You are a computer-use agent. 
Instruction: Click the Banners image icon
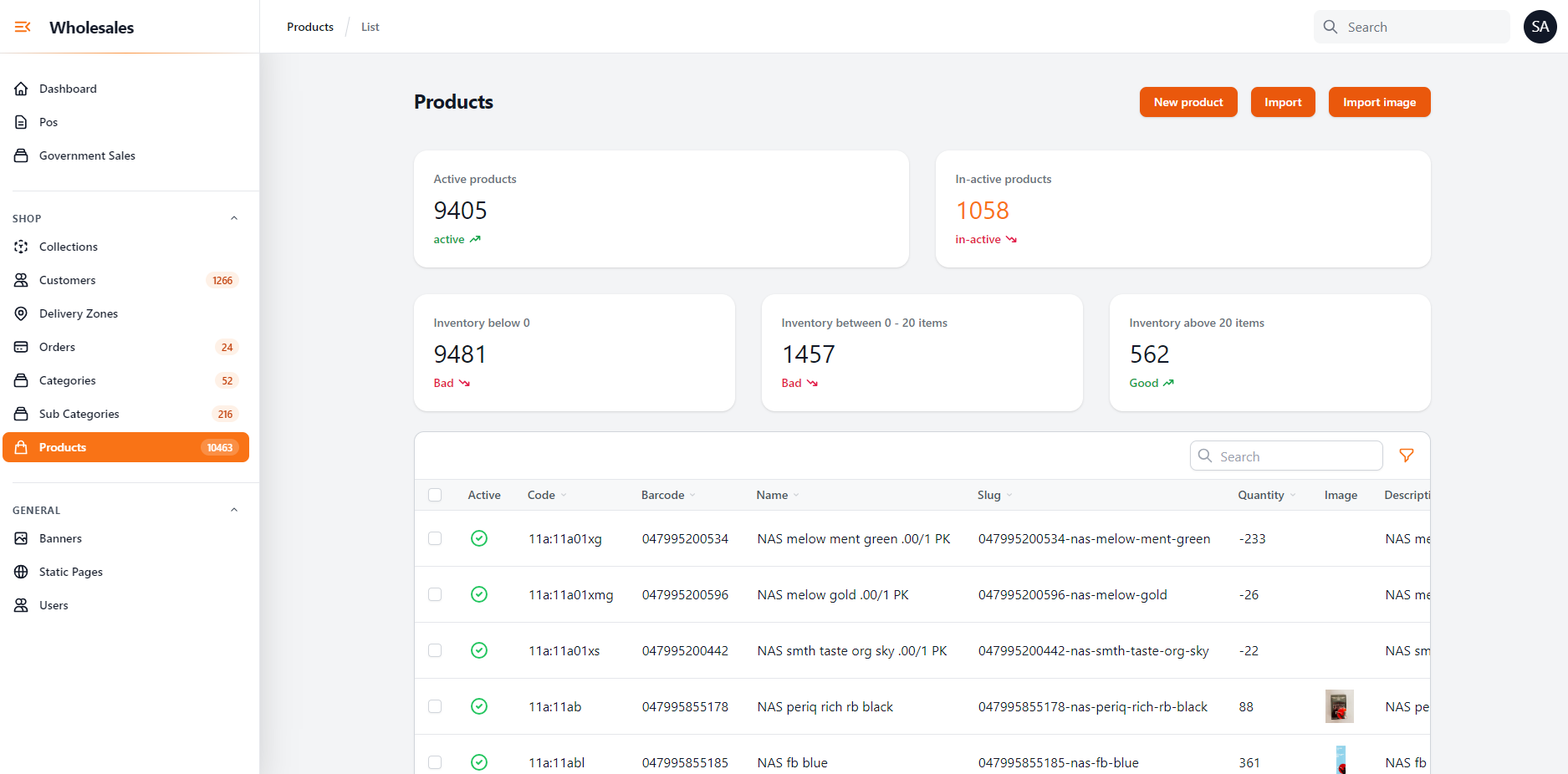[x=22, y=538]
